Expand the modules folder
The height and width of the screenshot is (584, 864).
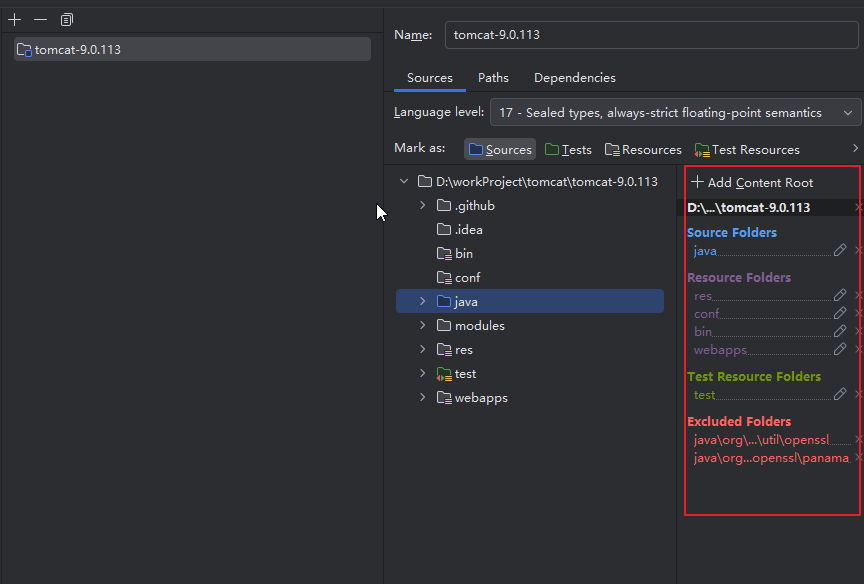coord(423,326)
